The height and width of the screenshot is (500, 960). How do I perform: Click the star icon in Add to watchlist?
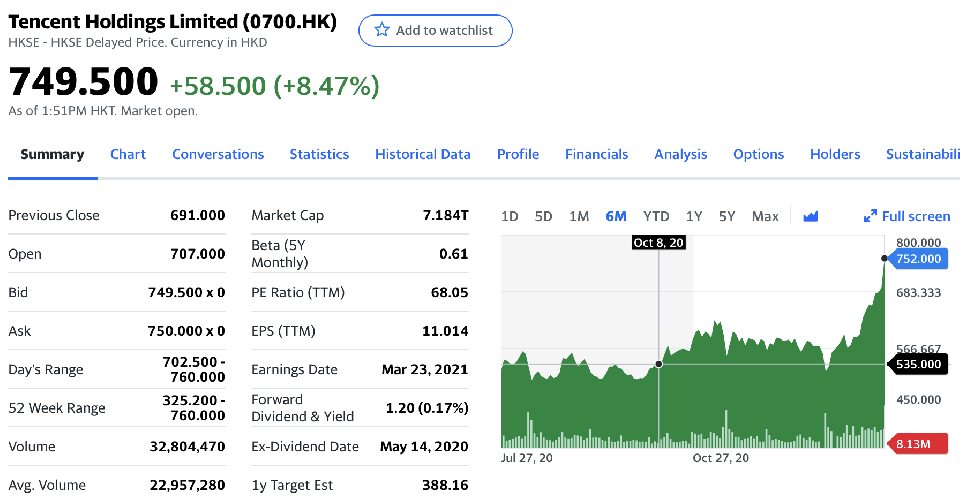[381, 30]
